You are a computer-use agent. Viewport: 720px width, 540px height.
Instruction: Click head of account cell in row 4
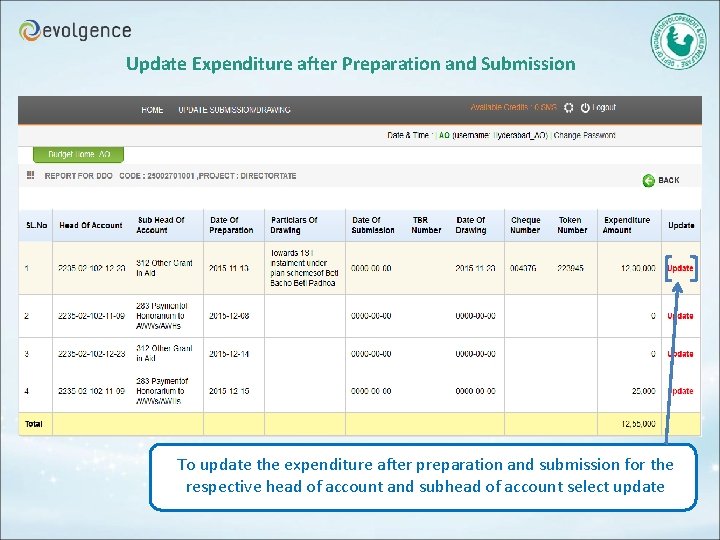pyautogui.click(x=91, y=391)
